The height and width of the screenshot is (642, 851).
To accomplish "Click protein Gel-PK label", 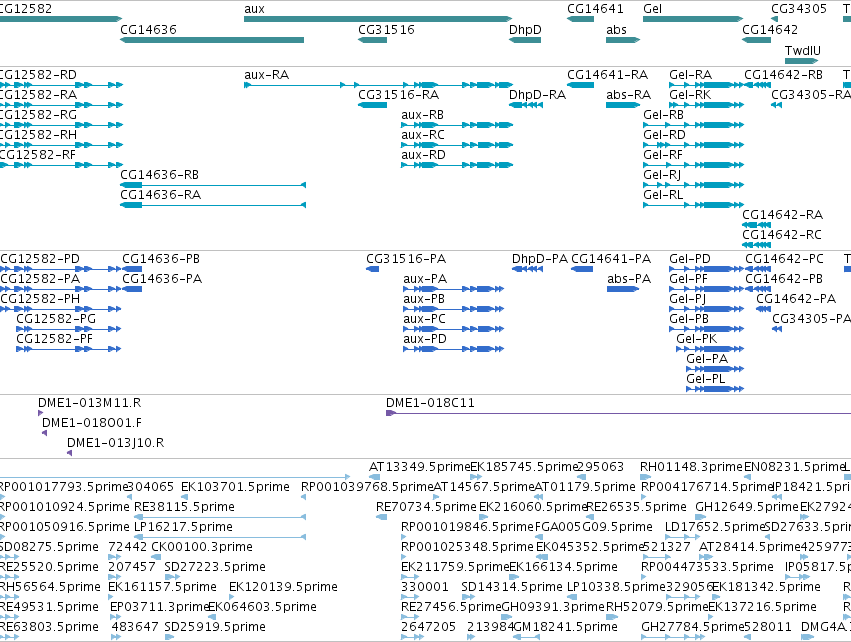I will click(x=697, y=339).
